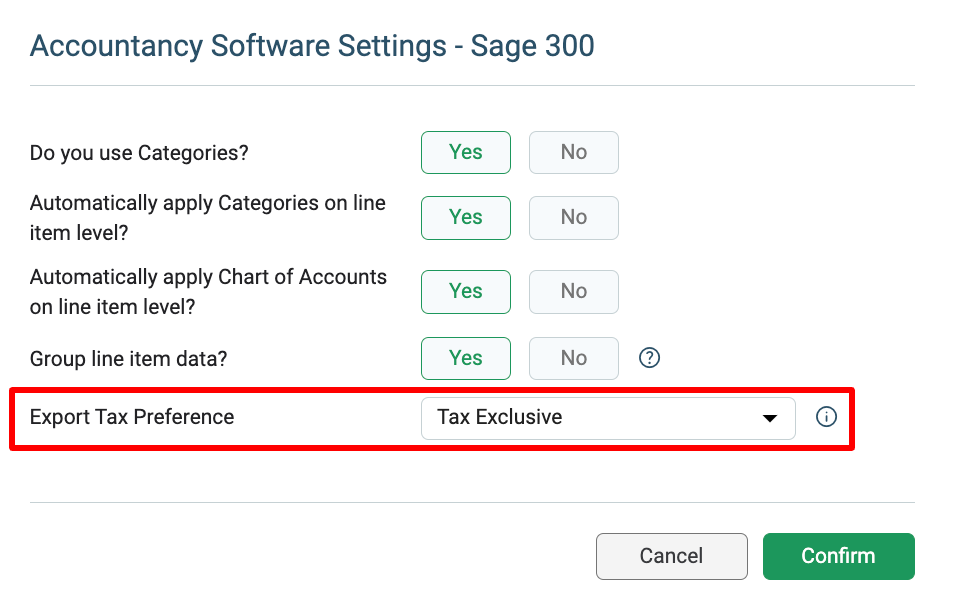Enable Yes for Group line item data
This screenshot has height=600, width=954.
(465, 358)
